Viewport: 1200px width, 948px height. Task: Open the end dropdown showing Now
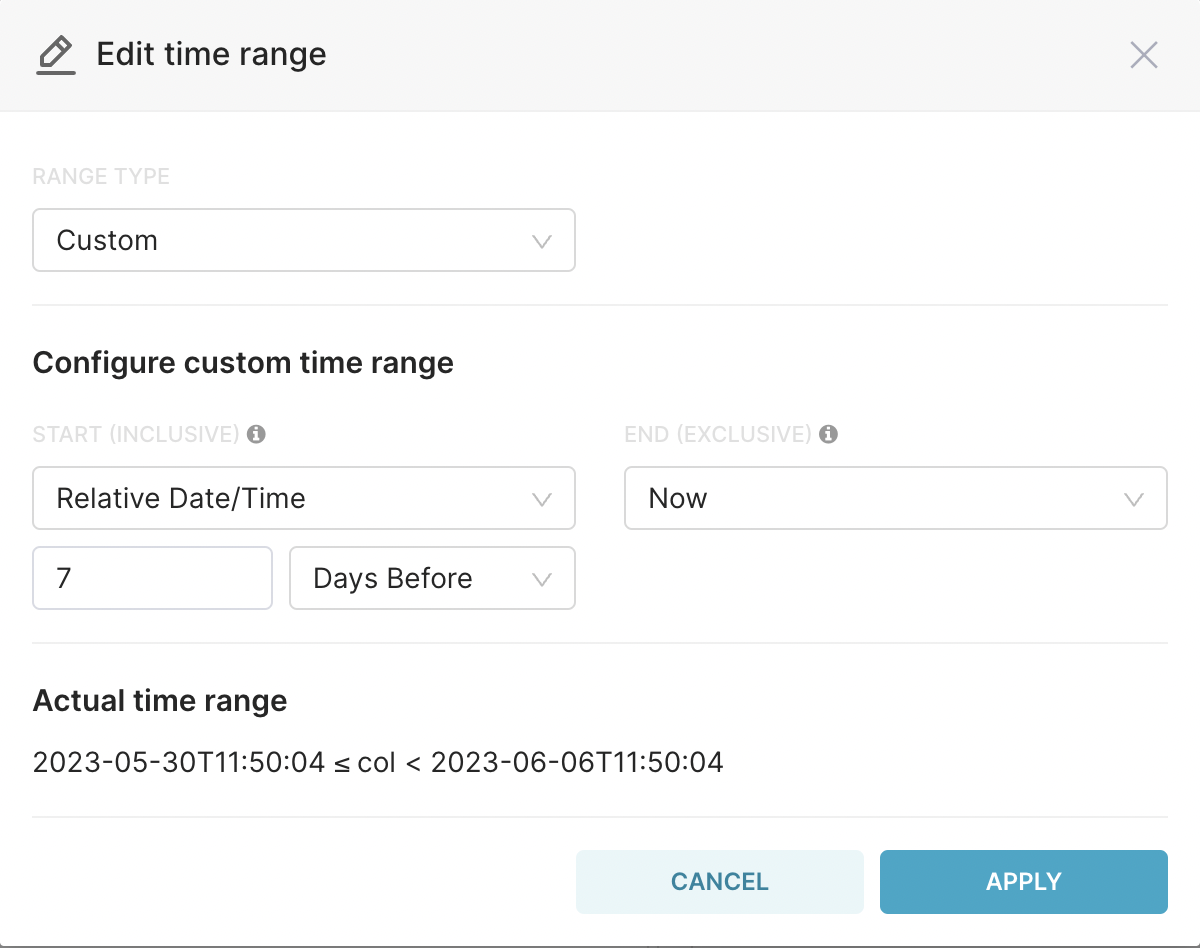pos(896,498)
